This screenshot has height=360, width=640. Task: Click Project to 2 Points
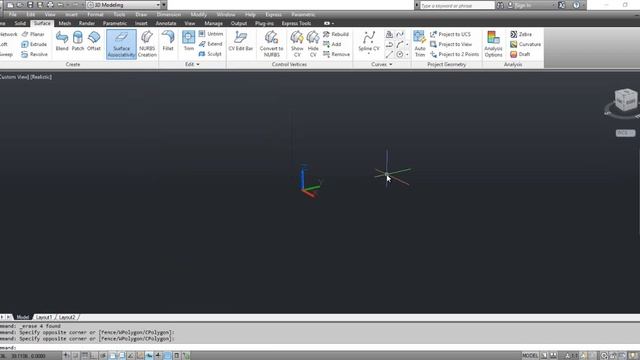coord(454,54)
